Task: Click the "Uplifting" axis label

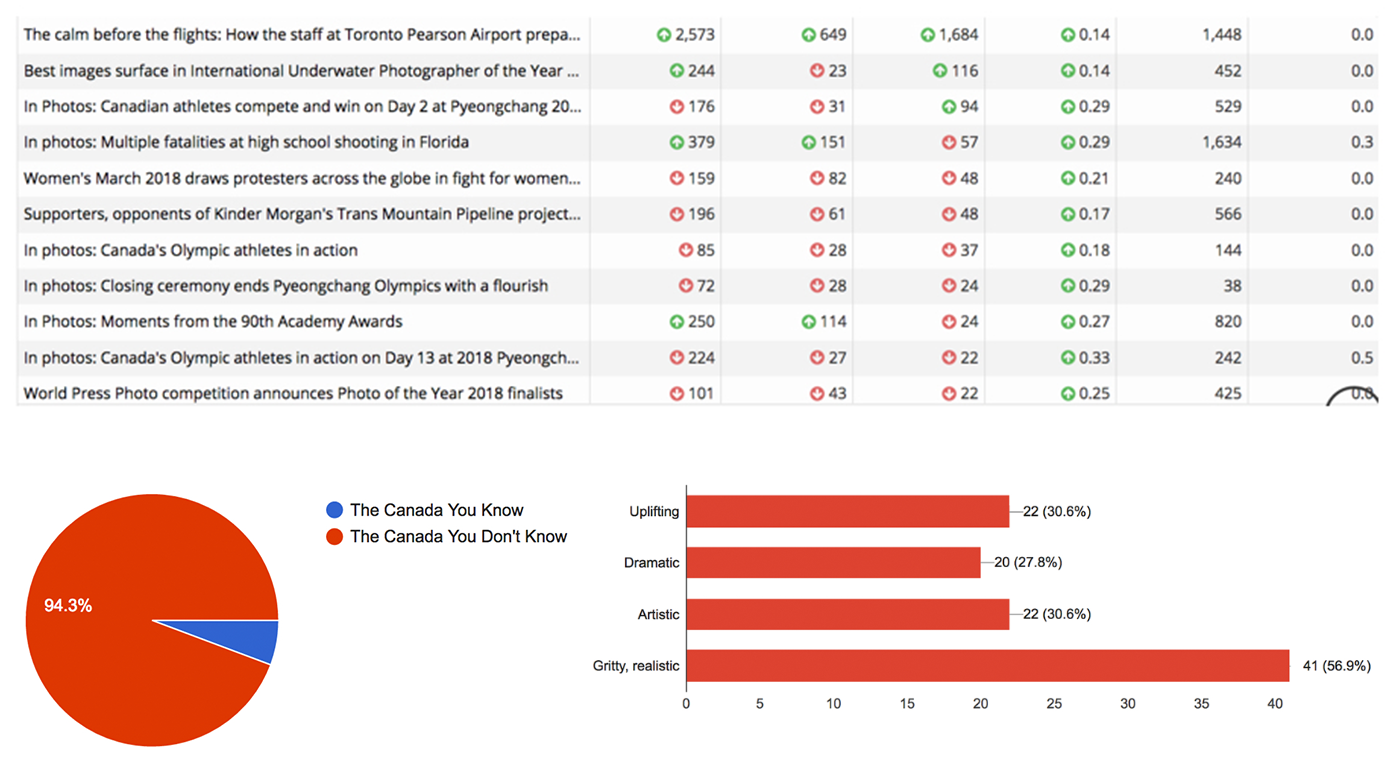Action: [654, 511]
